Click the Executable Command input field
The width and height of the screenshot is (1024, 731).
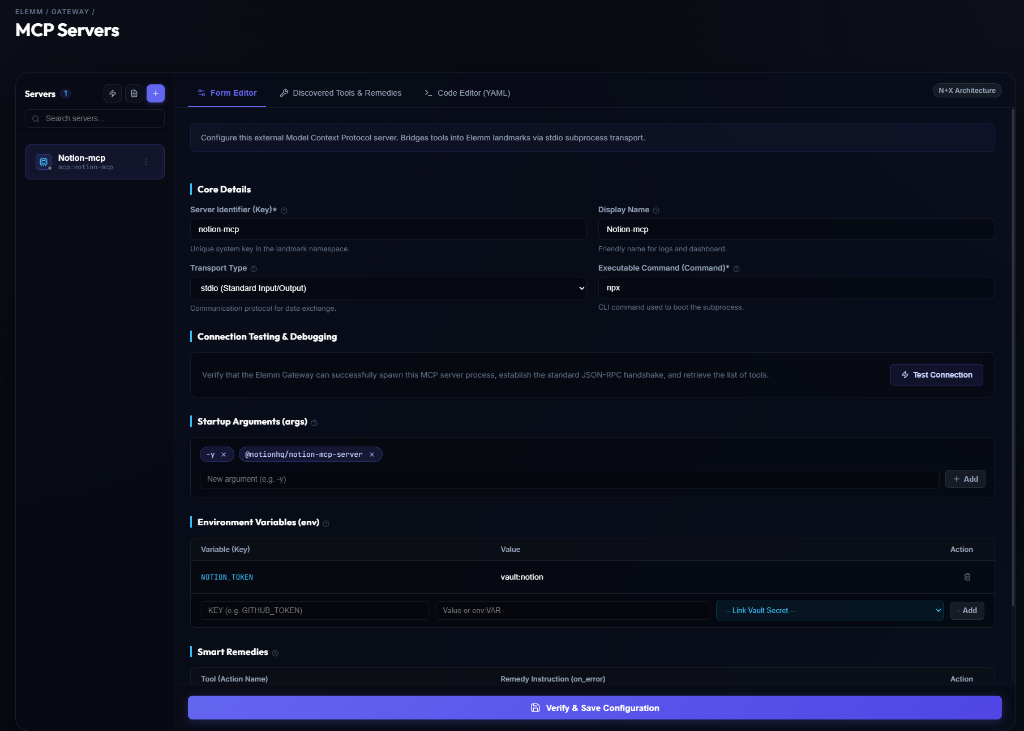796,288
